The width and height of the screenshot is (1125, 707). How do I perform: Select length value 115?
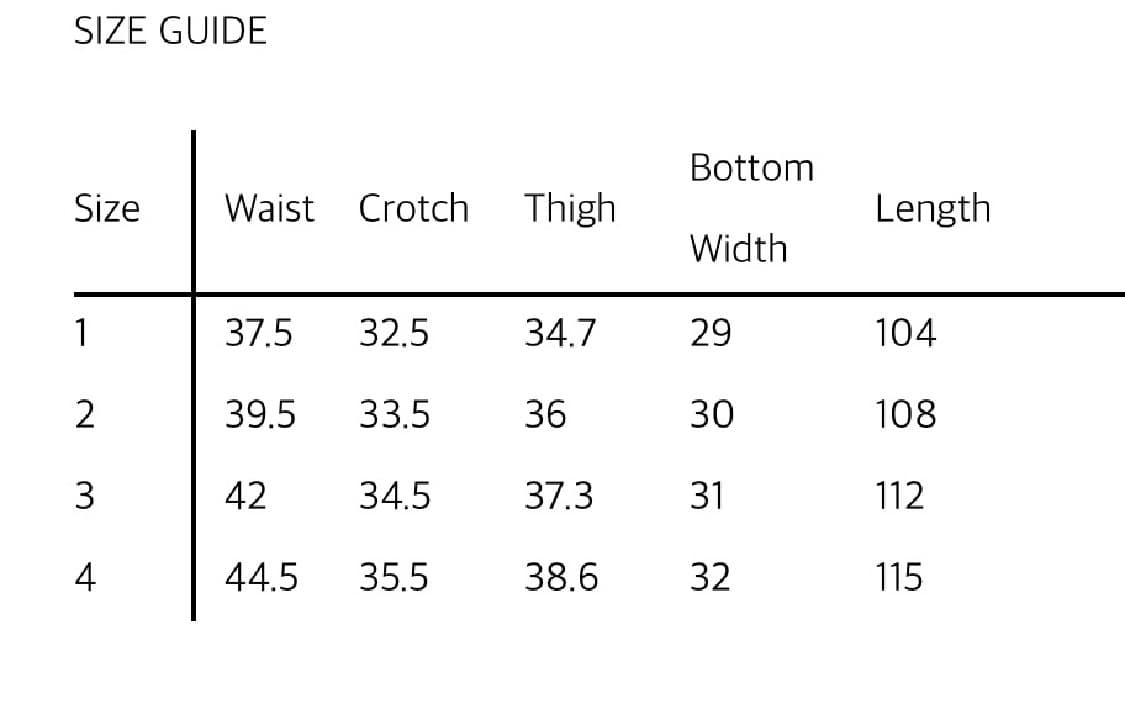pyautogui.click(x=898, y=577)
